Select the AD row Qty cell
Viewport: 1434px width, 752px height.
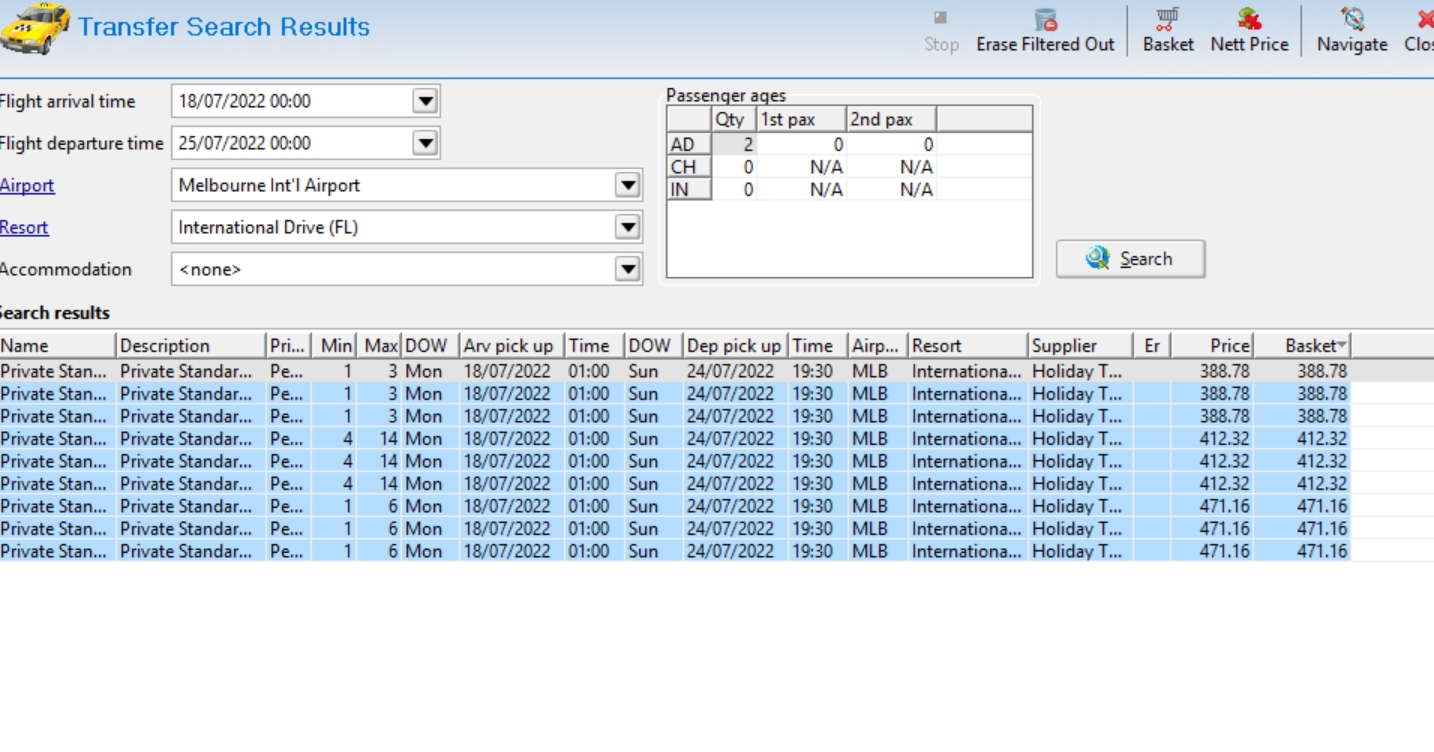click(x=734, y=144)
